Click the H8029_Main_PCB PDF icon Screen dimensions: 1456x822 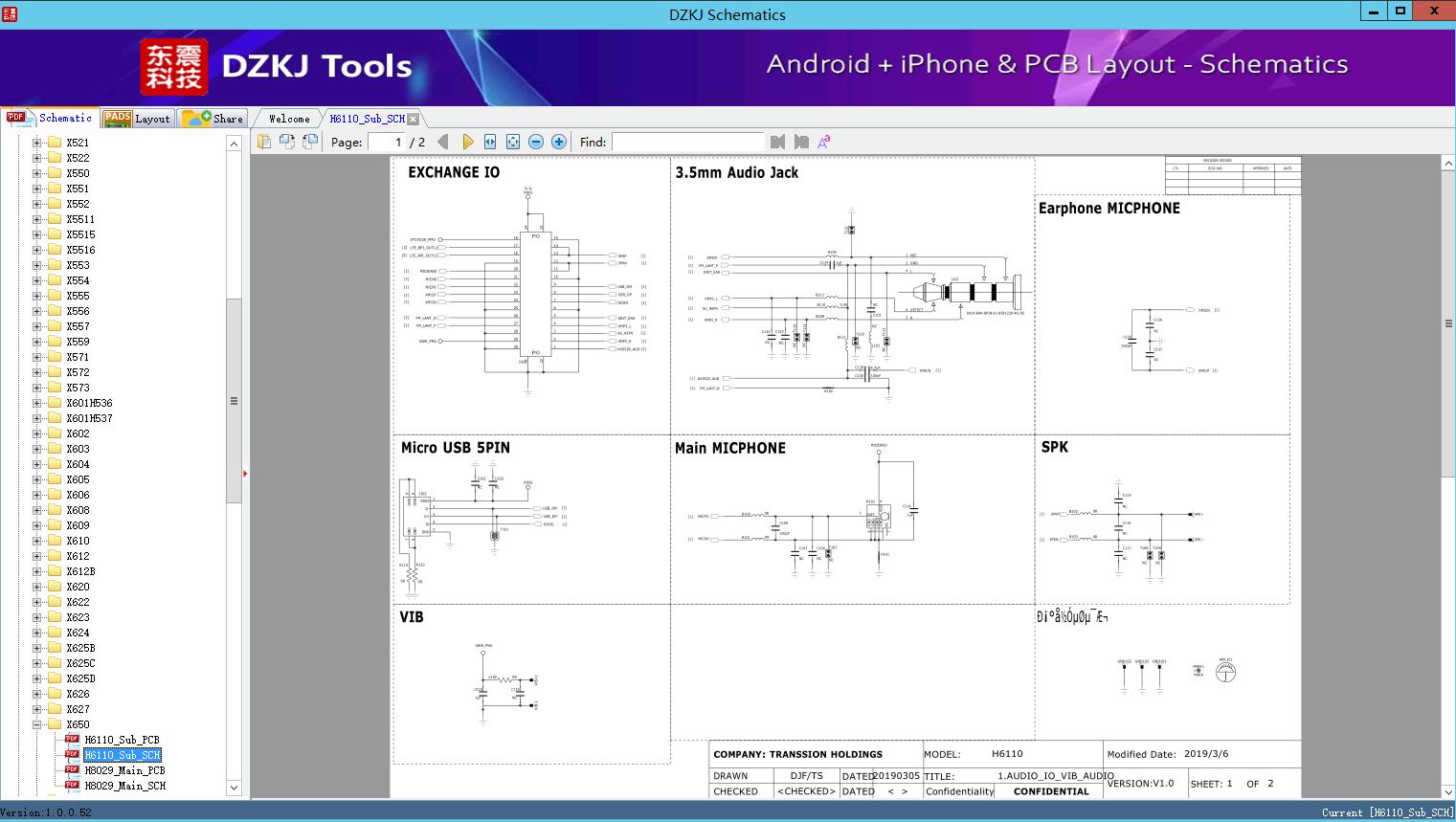(72, 770)
